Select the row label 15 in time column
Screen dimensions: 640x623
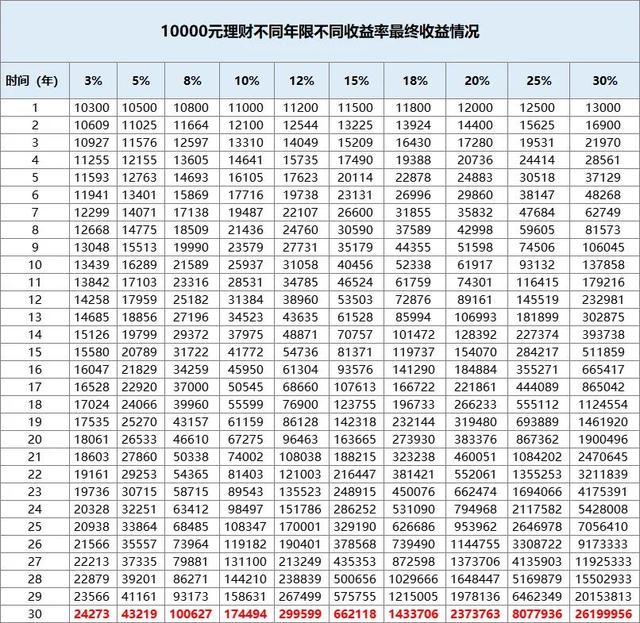35,352
